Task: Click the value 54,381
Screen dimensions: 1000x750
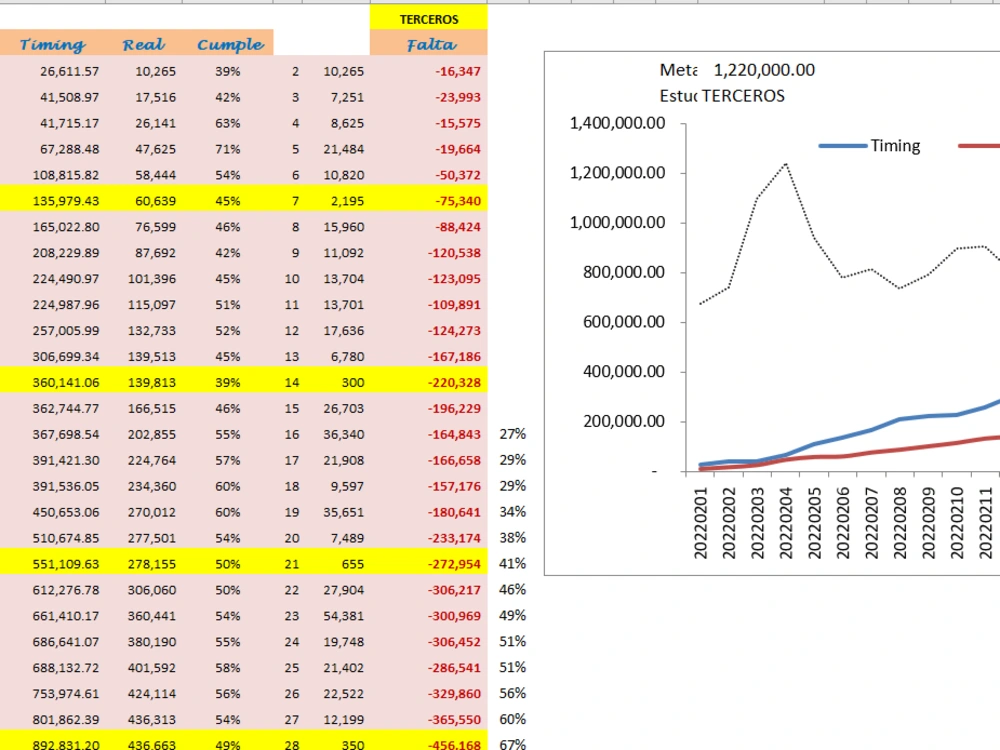Action: click(344, 616)
